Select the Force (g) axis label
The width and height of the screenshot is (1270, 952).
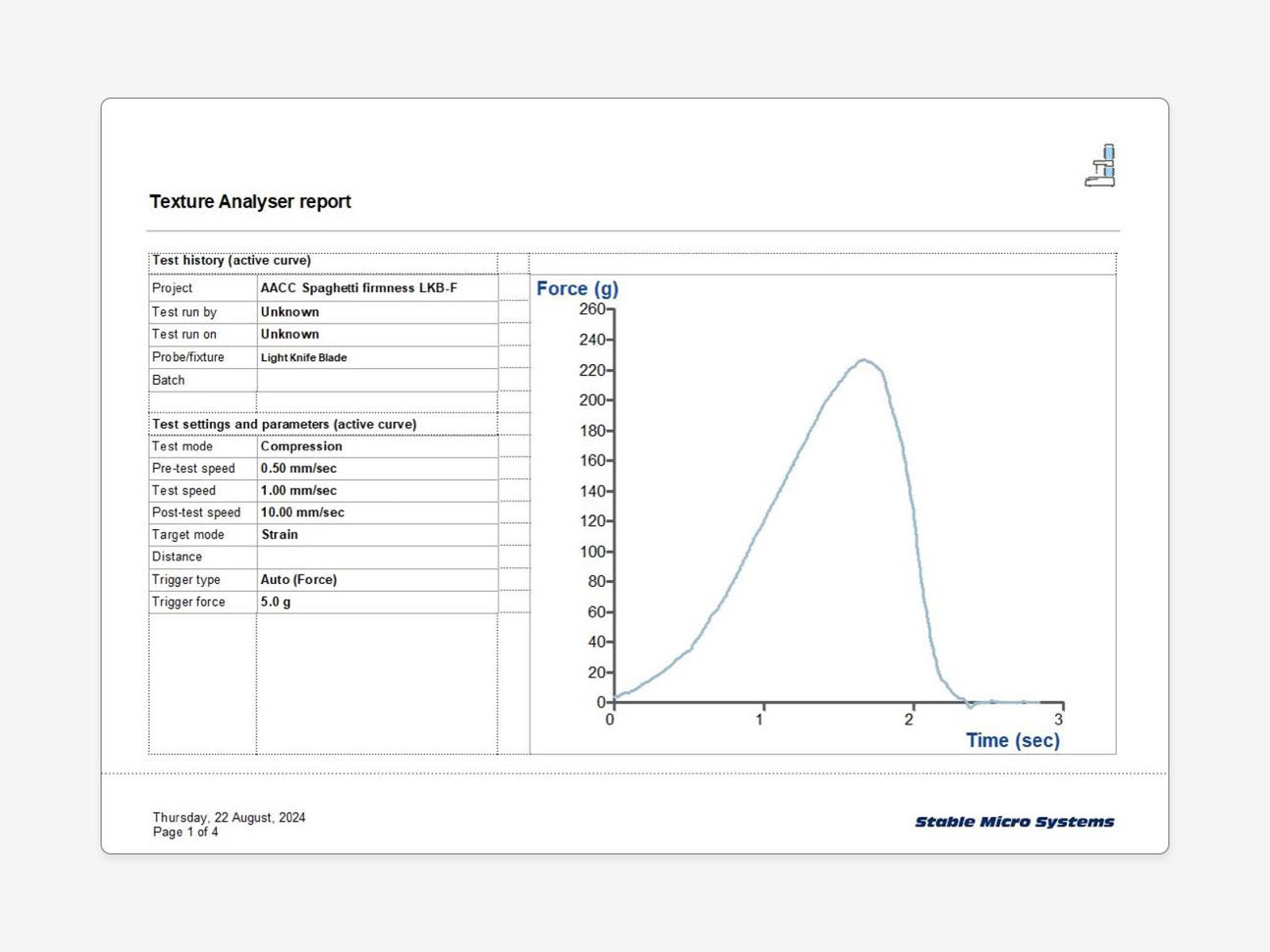pyautogui.click(x=576, y=289)
